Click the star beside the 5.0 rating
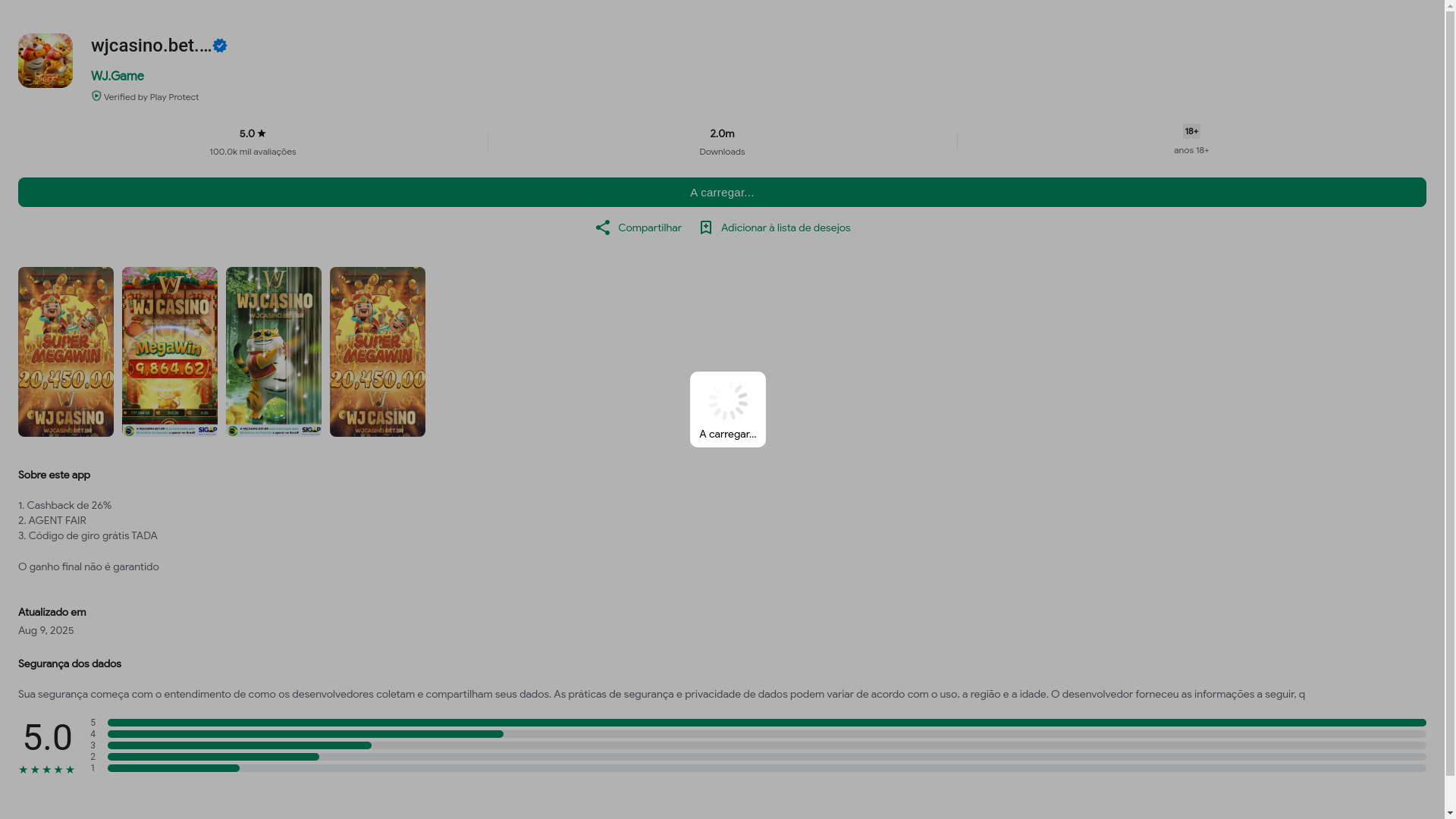Screen dimensions: 1456x819 click(x=262, y=133)
